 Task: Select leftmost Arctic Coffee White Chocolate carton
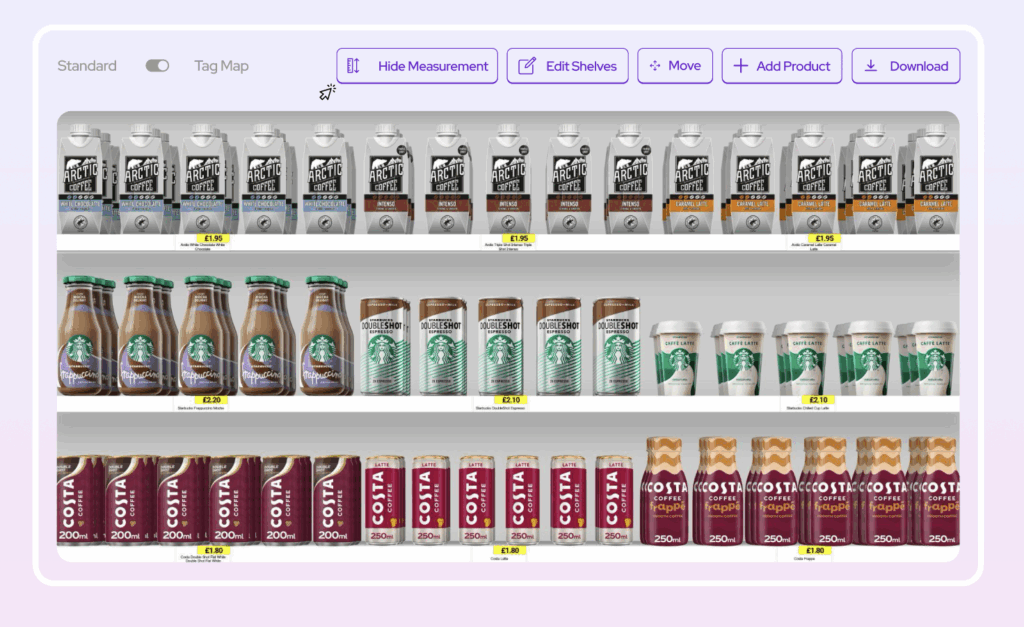81,179
